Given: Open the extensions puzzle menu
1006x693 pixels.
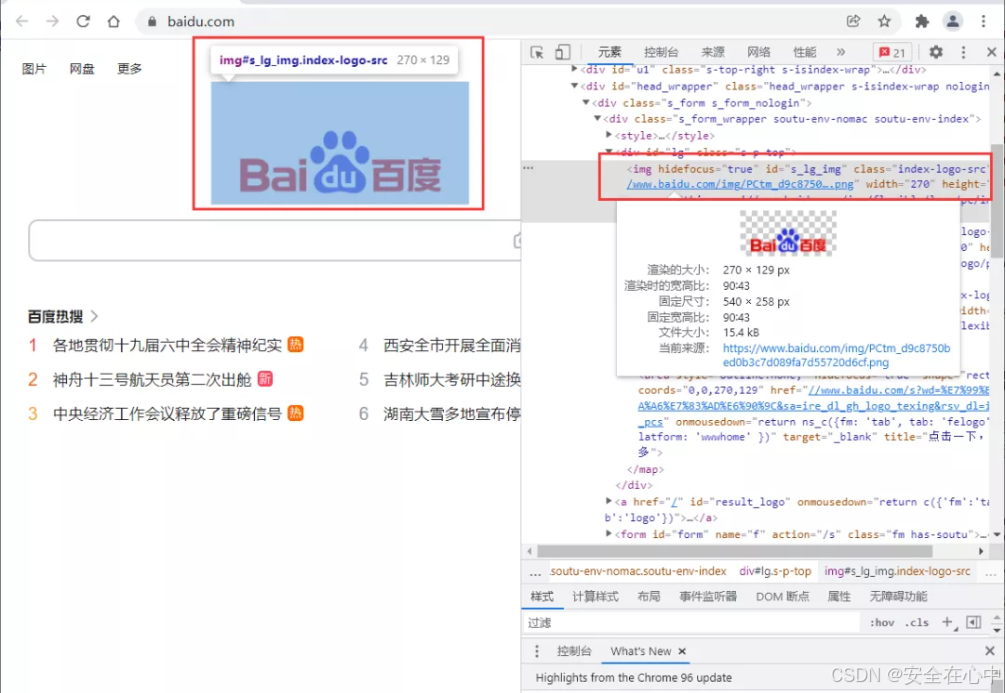Looking at the screenshot, I should 922,21.
